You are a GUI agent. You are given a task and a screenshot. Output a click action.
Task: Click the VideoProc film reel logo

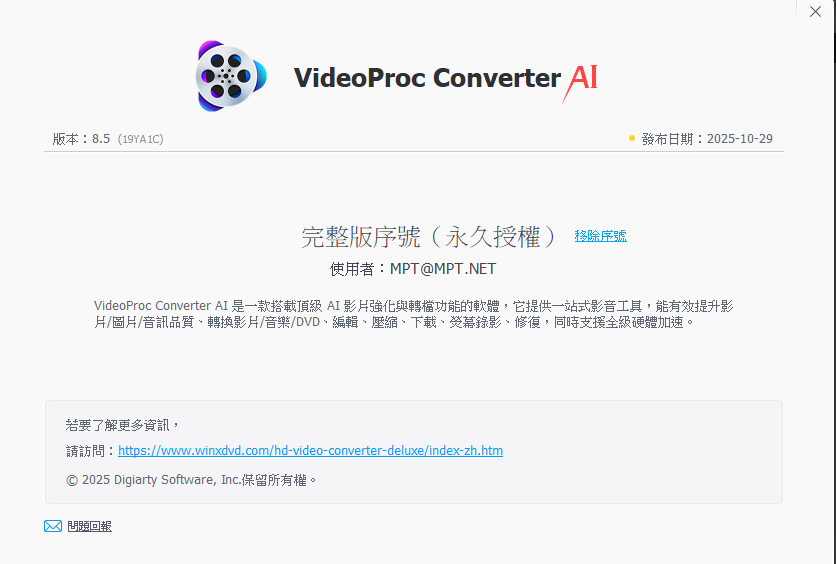(x=231, y=76)
